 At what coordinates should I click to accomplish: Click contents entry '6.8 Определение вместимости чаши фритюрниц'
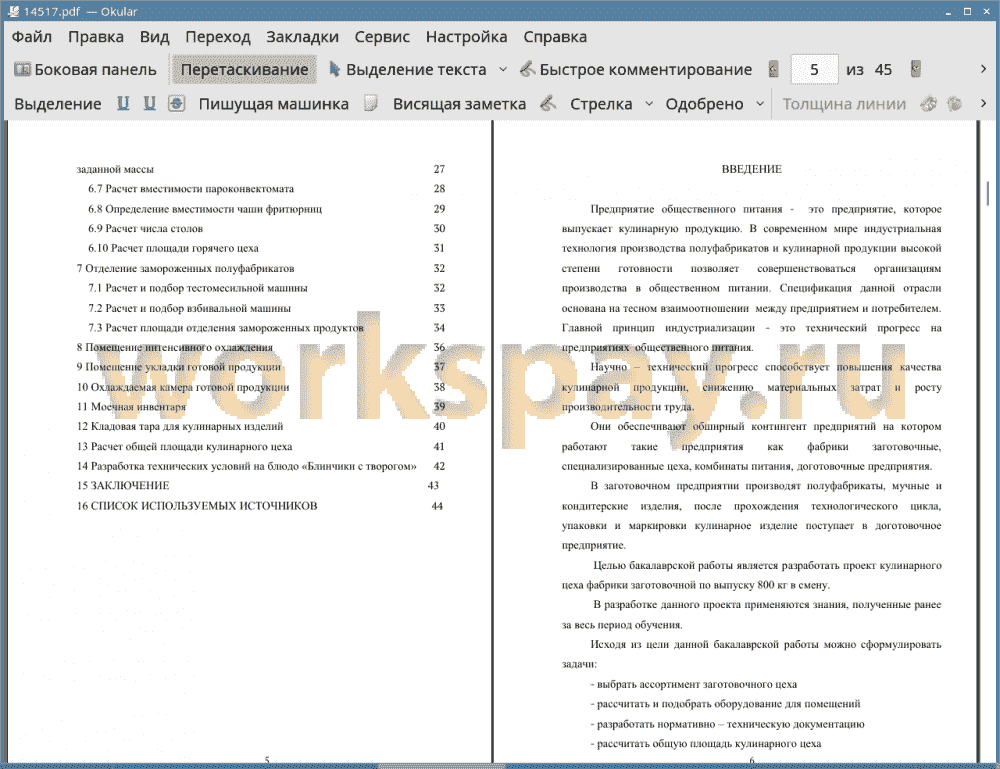click(x=205, y=209)
